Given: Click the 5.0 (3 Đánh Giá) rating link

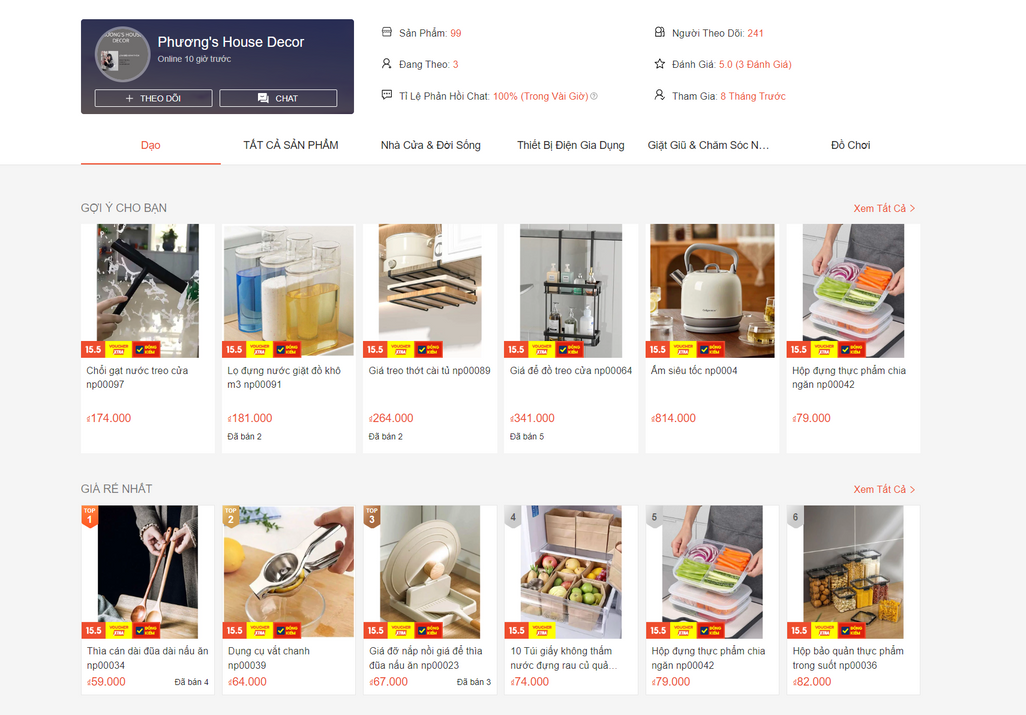Looking at the screenshot, I should pyautogui.click(x=755, y=64).
